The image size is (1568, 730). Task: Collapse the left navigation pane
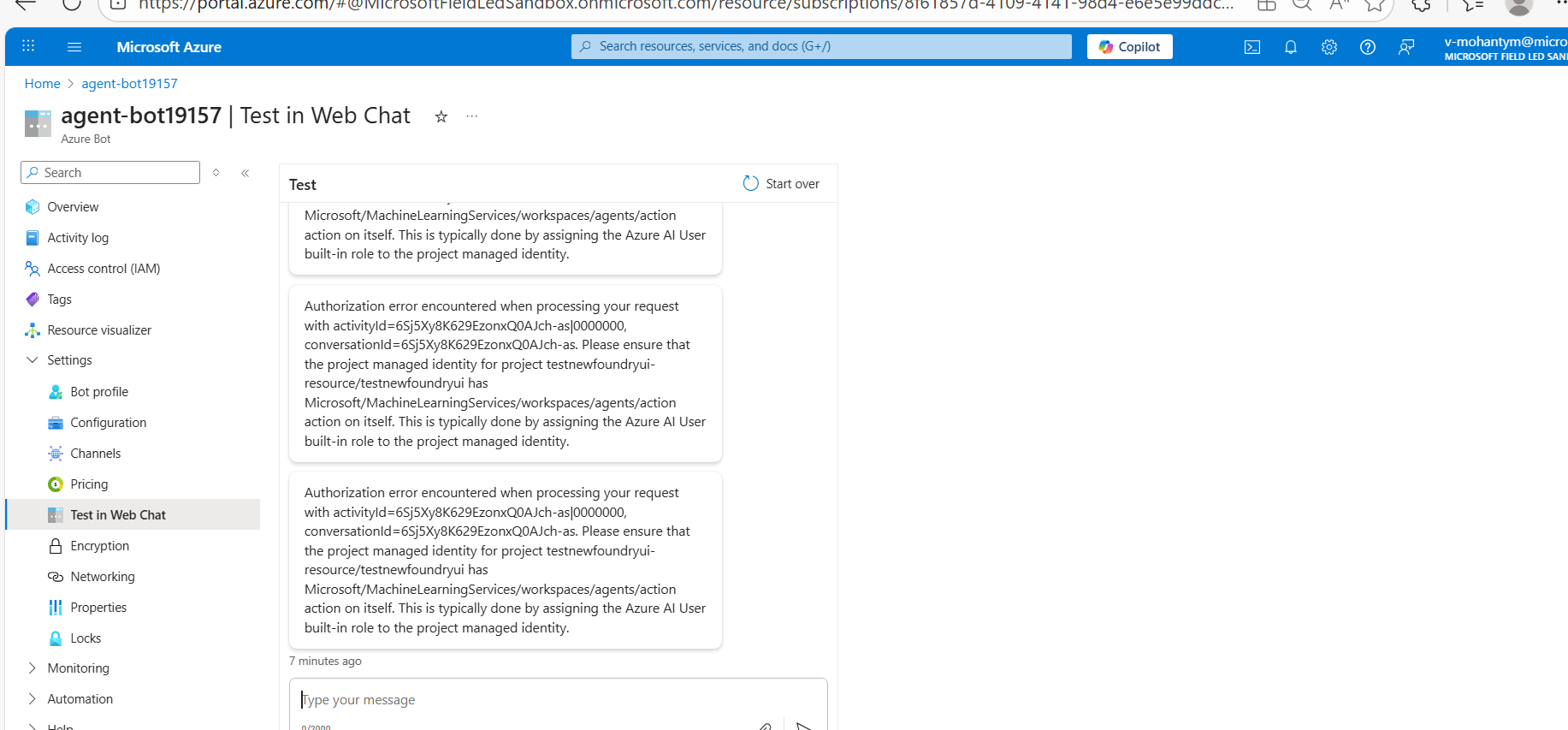click(x=246, y=173)
